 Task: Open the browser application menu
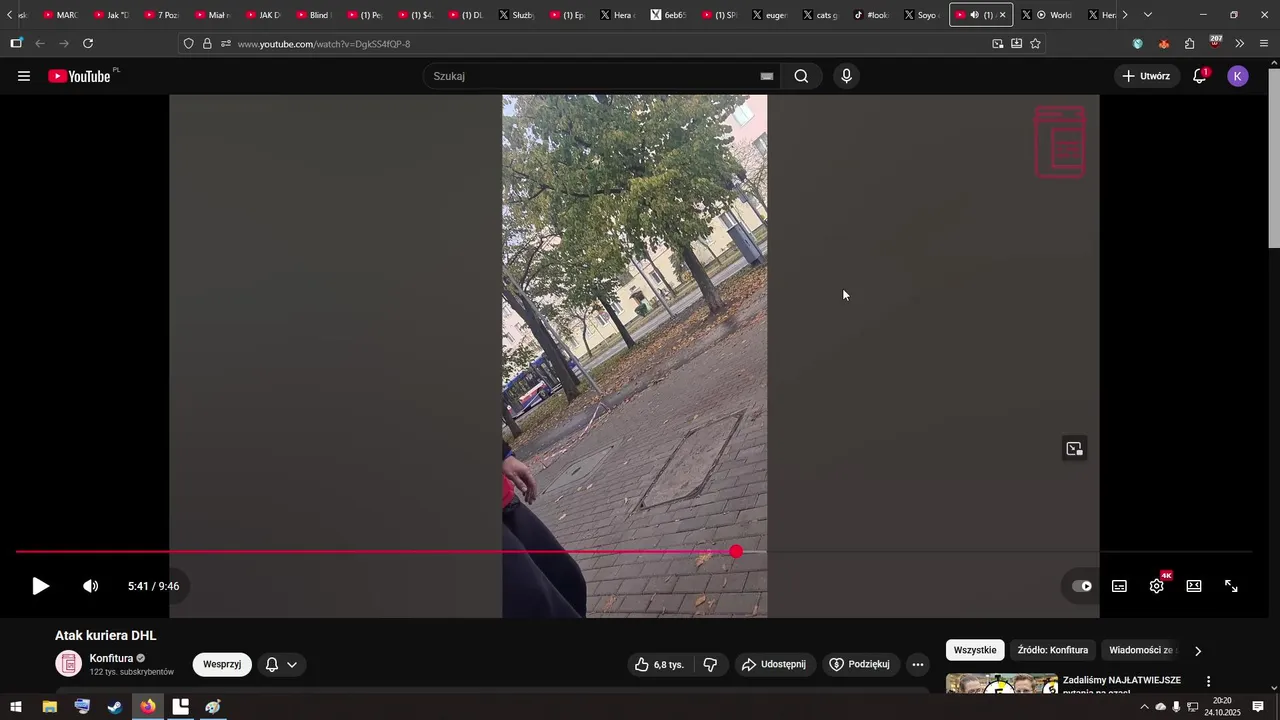(x=1264, y=44)
